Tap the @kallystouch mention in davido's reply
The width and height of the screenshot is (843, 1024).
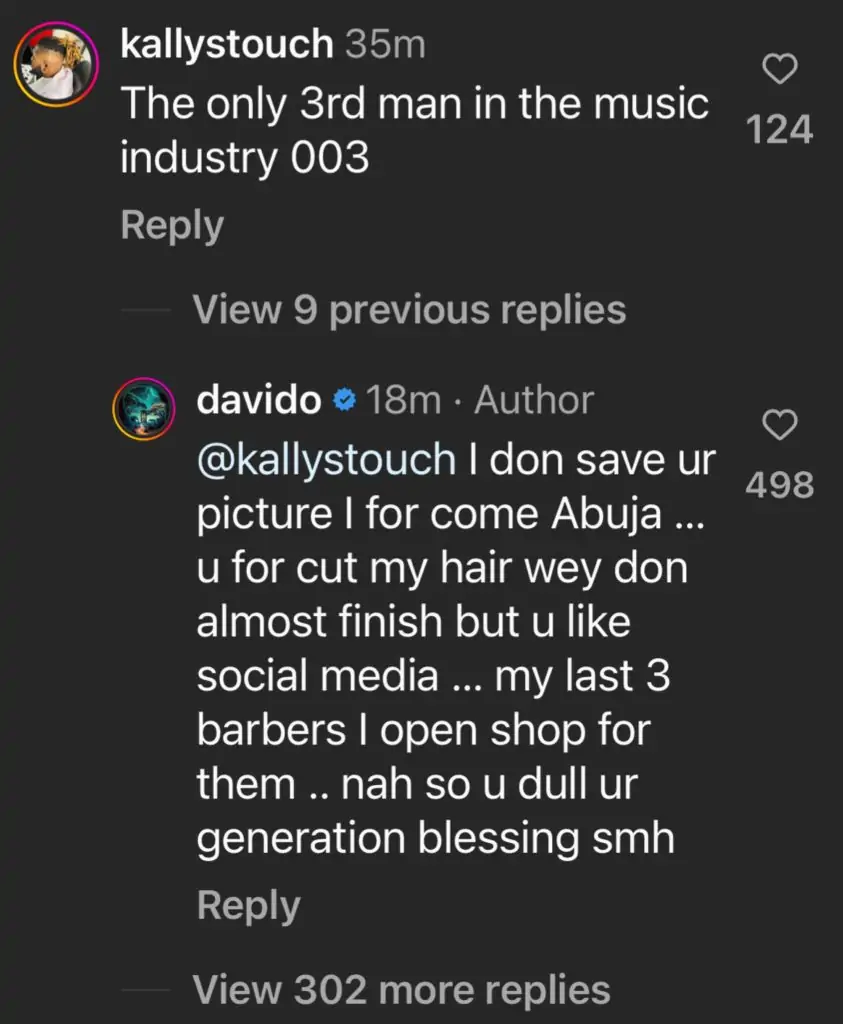pyautogui.click(x=326, y=459)
